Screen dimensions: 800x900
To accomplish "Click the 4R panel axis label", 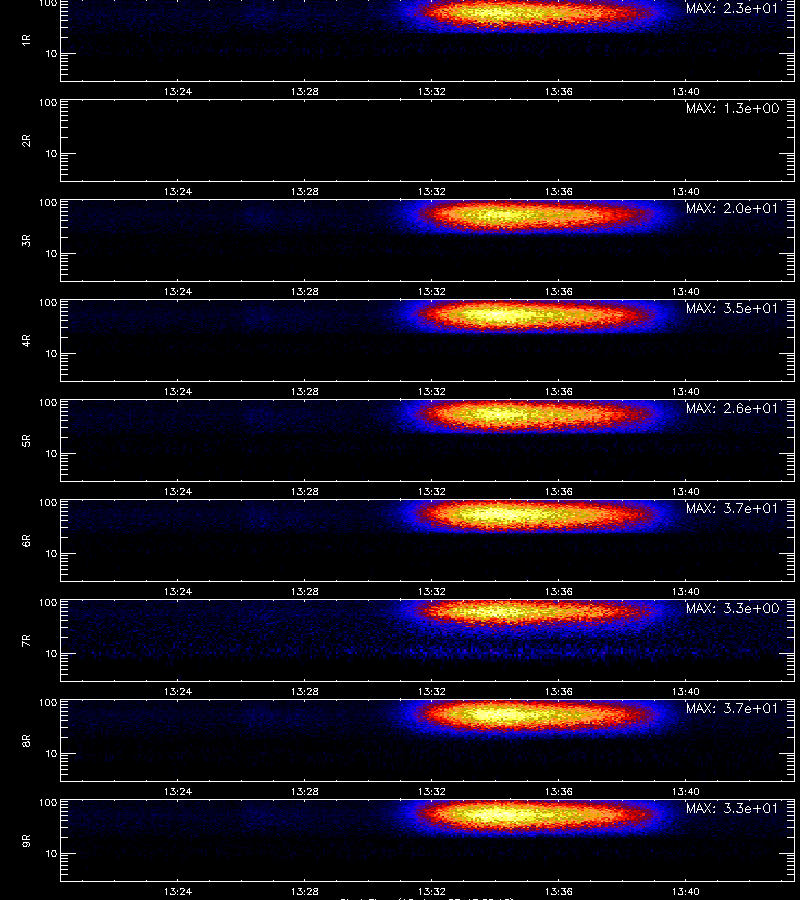I will (26, 340).
